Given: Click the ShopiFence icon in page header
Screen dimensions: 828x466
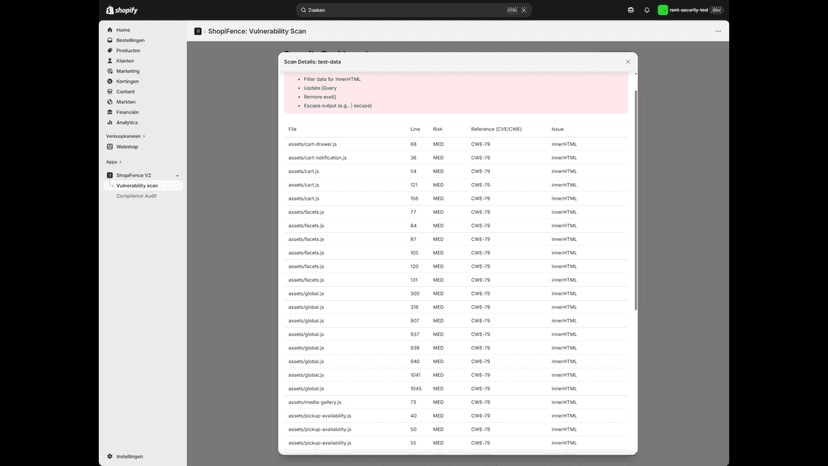Looking at the screenshot, I should [198, 31].
